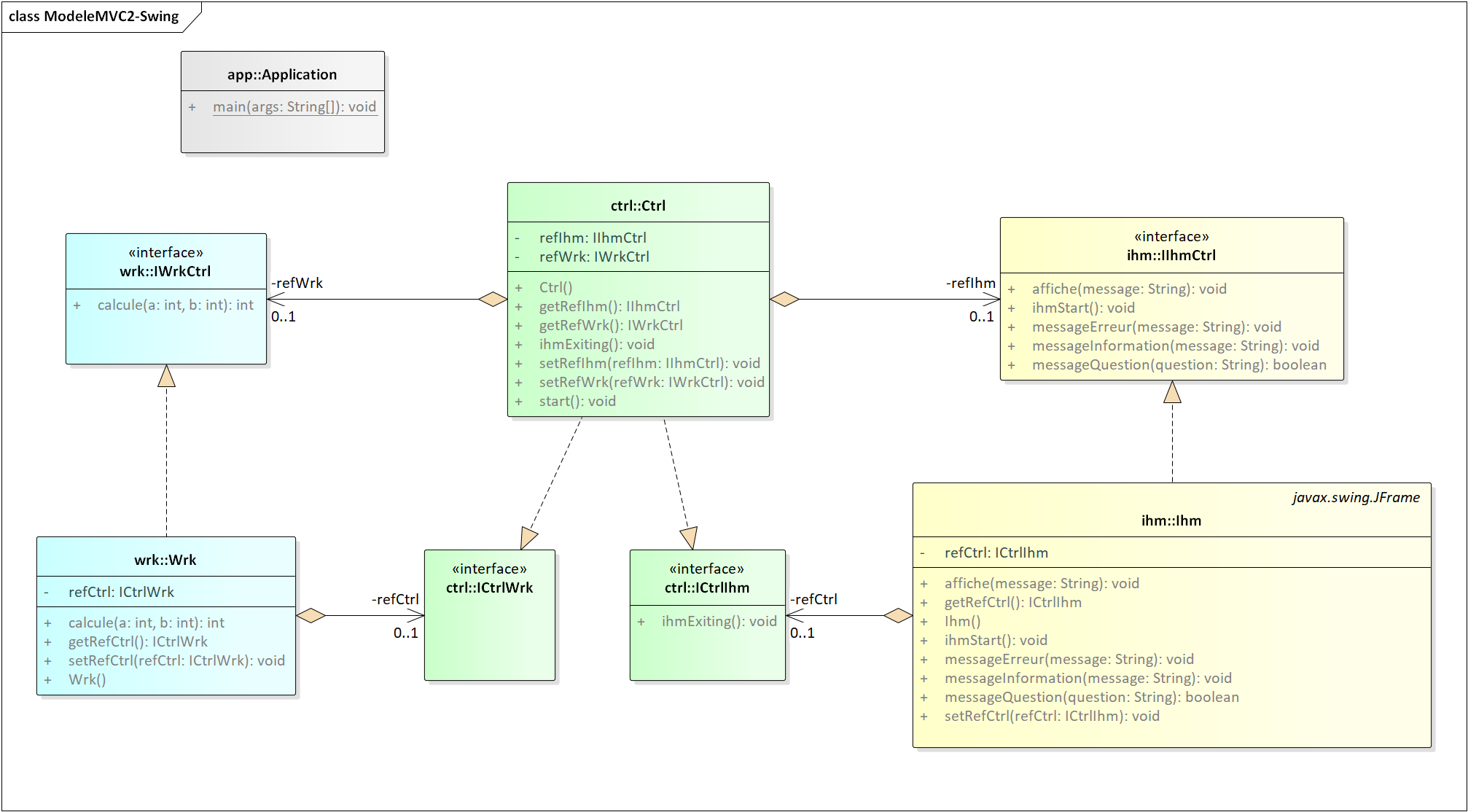Select the wrk::IWrkCtrl interface title
The image size is (1468, 812).
[x=165, y=271]
